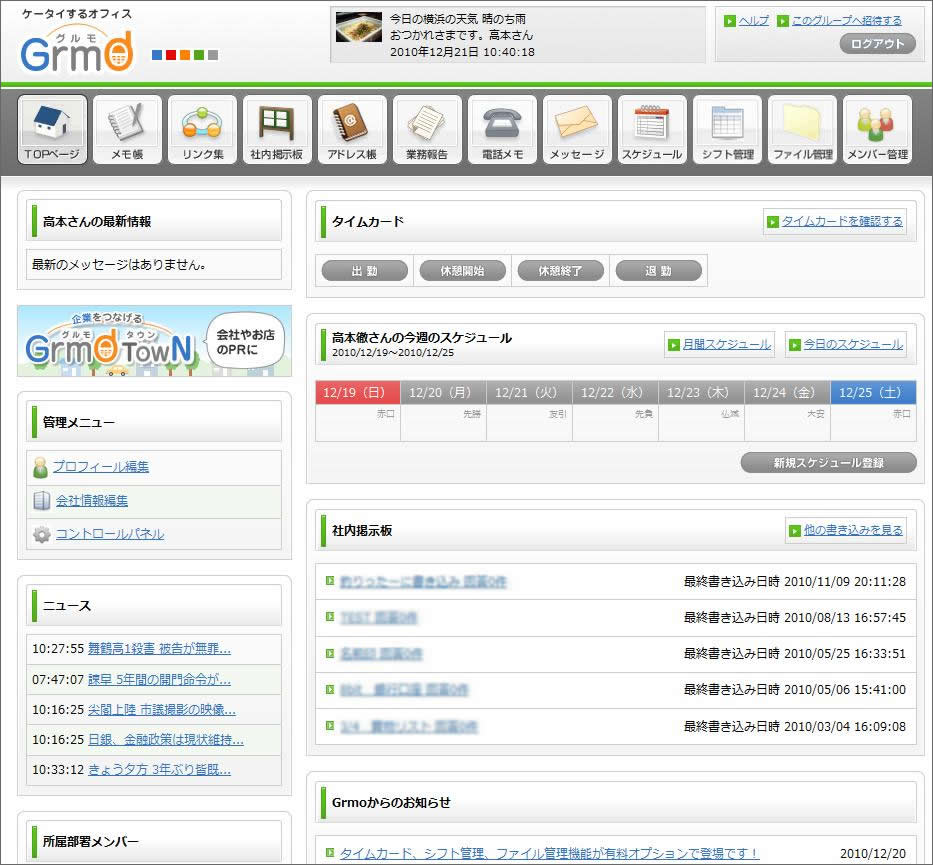Open the 社内掲示板 bulletin board icon
The width and height of the screenshot is (933, 865).
coord(277,130)
